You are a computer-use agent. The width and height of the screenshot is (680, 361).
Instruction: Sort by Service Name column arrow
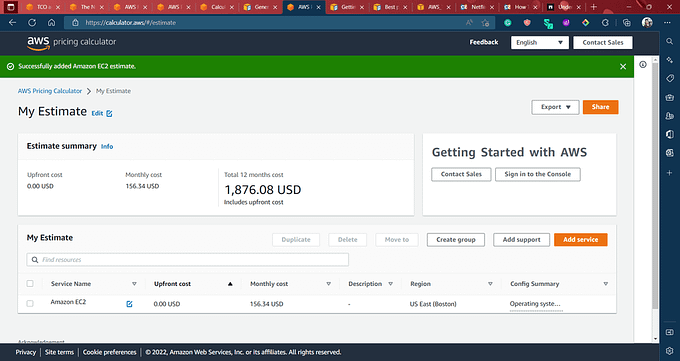(134, 284)
